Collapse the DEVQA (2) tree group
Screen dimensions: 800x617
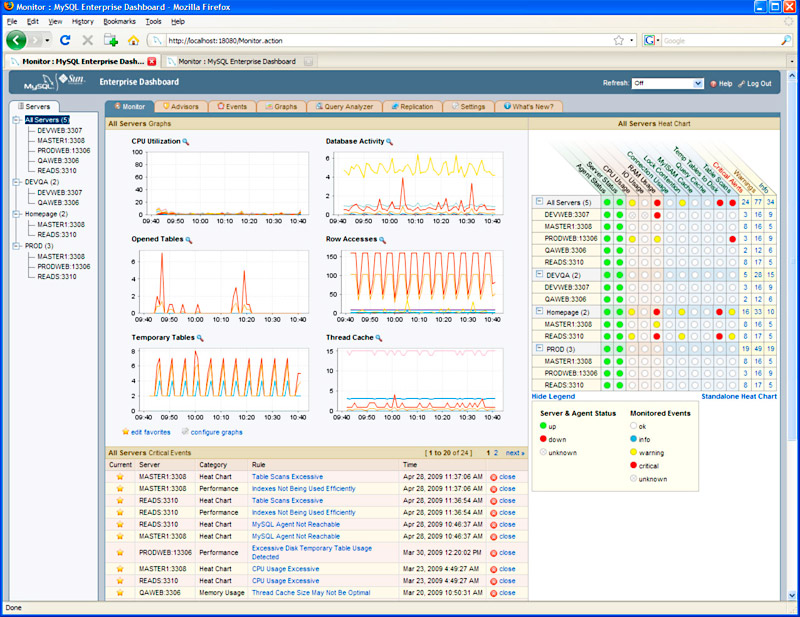click(16, 182)
